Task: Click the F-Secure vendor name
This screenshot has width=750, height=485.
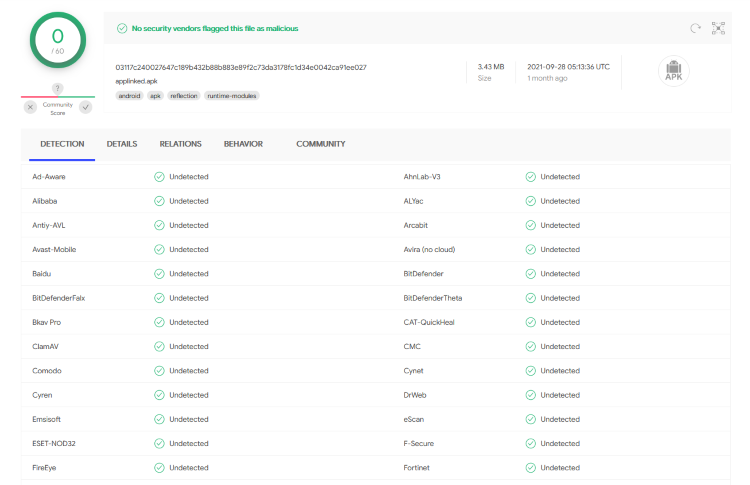Action: tap(419, 443)
